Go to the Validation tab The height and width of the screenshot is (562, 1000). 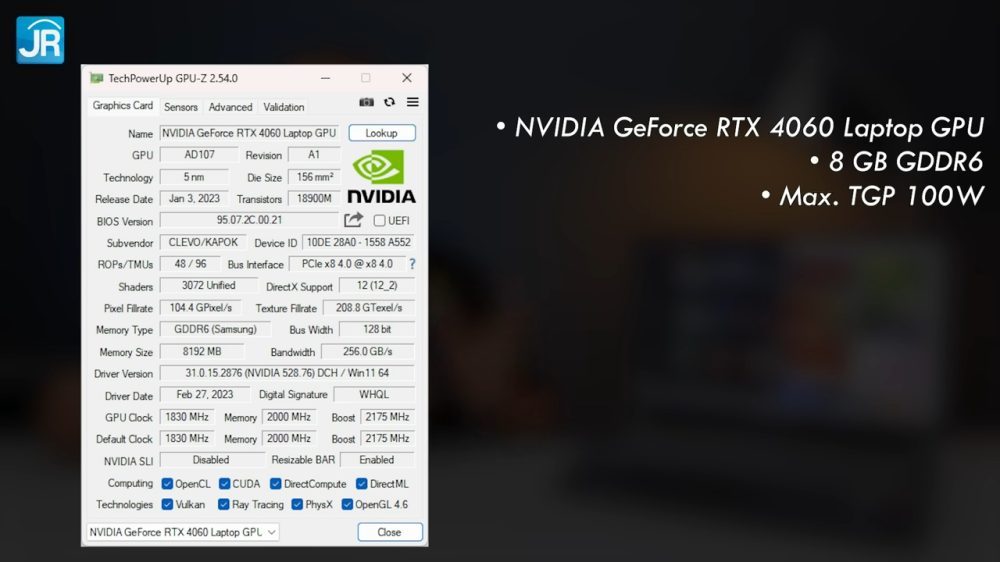coord(284,107)
